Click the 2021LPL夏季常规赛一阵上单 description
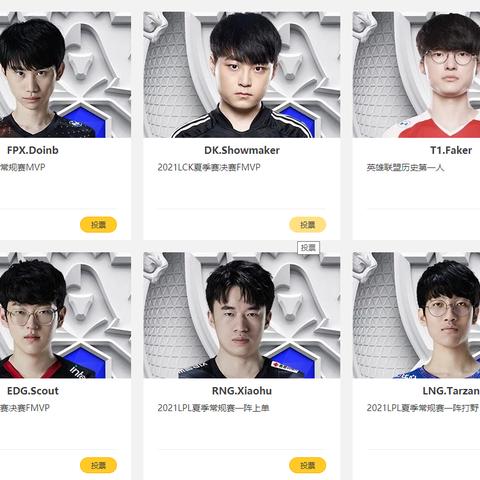Image resolution: width=480 pixels, height=480 pixels. click(213, 408)
